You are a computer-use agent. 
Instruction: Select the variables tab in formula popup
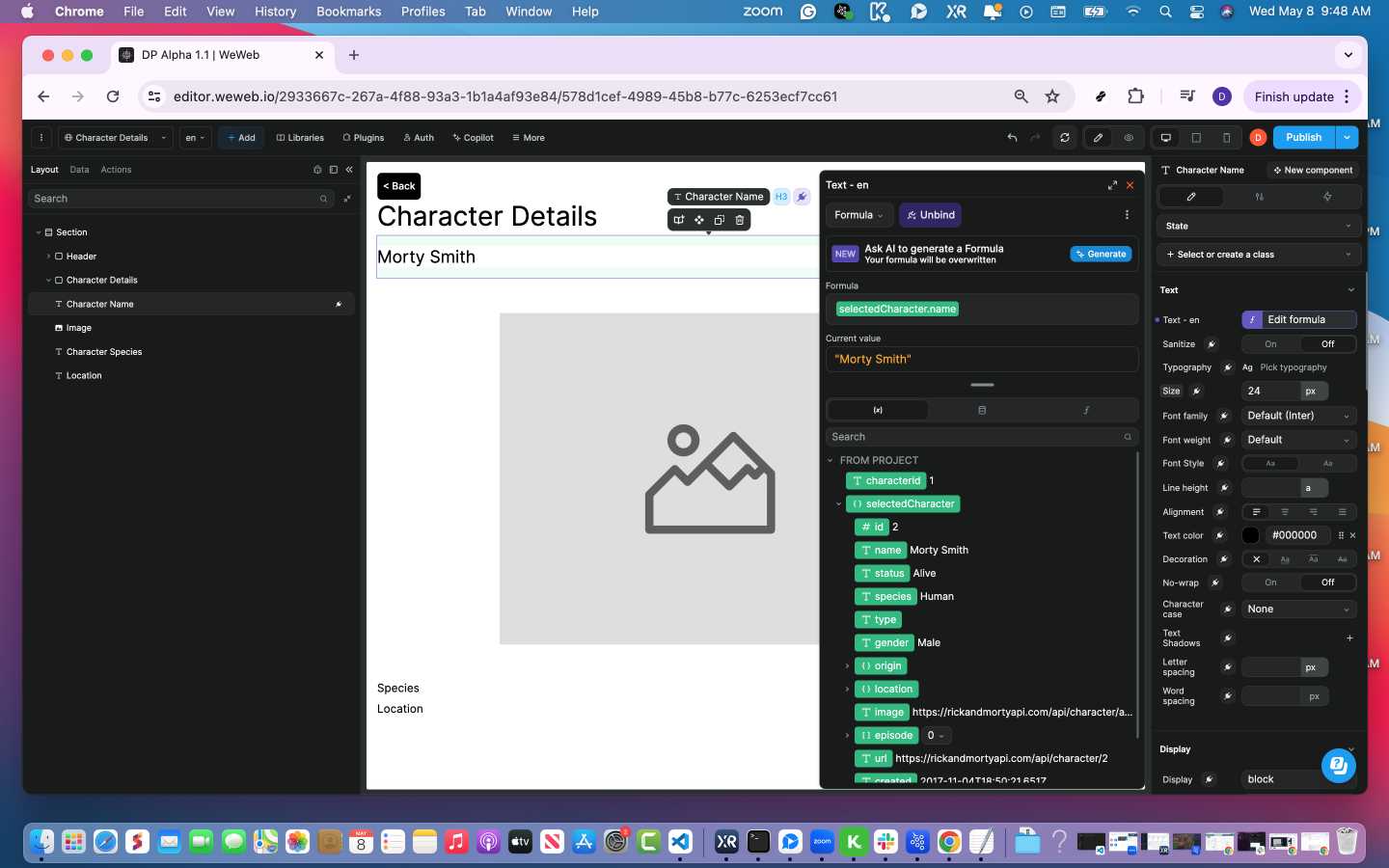pyautogui.click(x=878, y=410)
